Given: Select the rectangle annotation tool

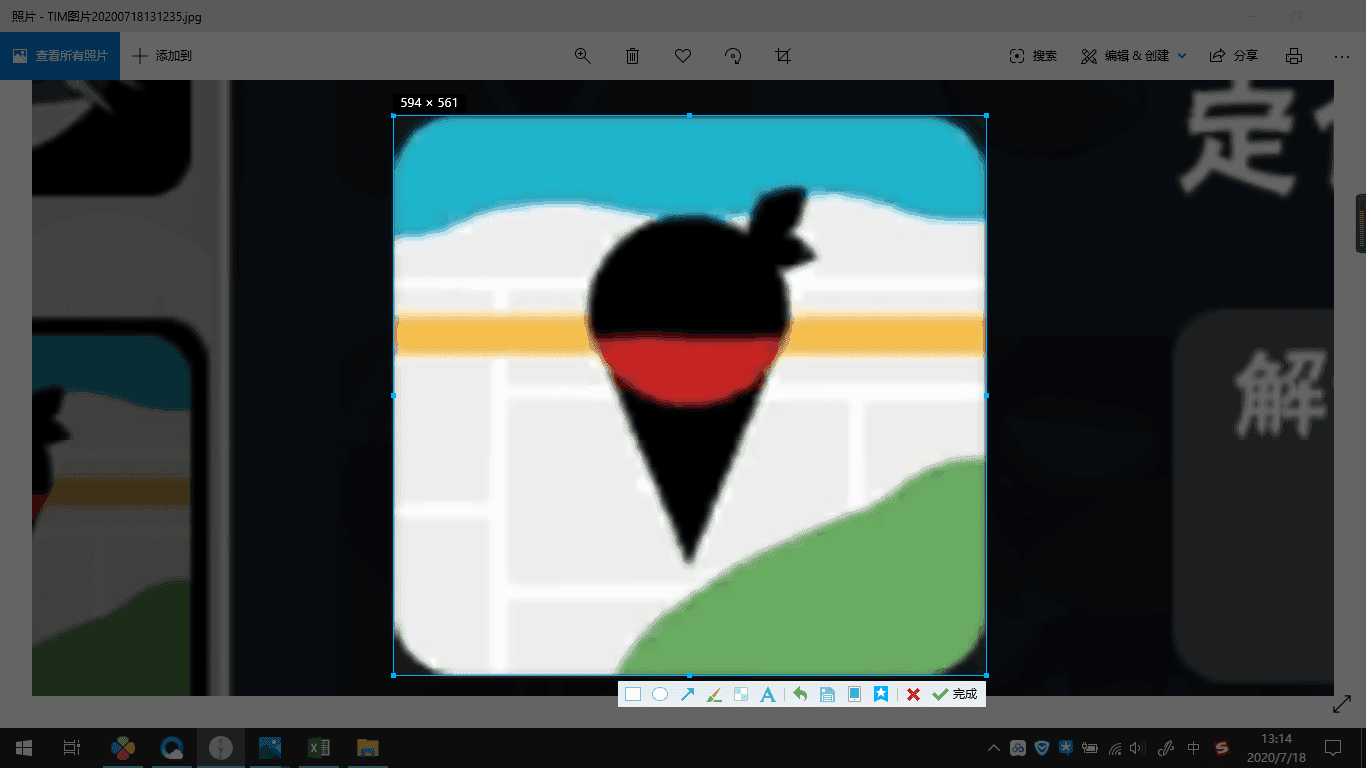Looking at the screenshot, I should [633, 694].
